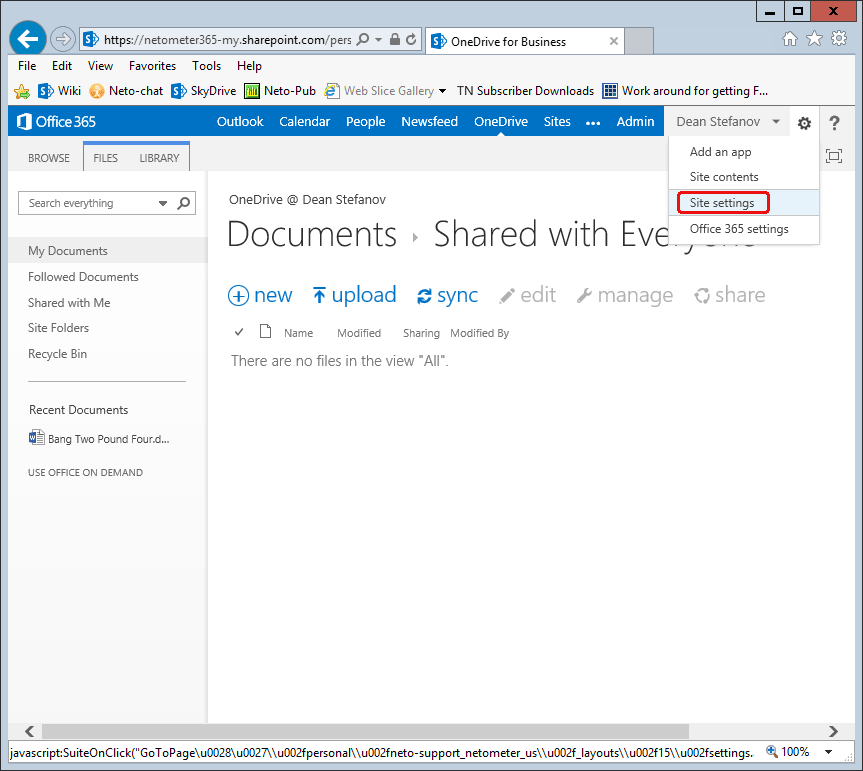863x771 pixels.
Task: Open Site Folders in the sidebar
Action: tap(58, 328)
